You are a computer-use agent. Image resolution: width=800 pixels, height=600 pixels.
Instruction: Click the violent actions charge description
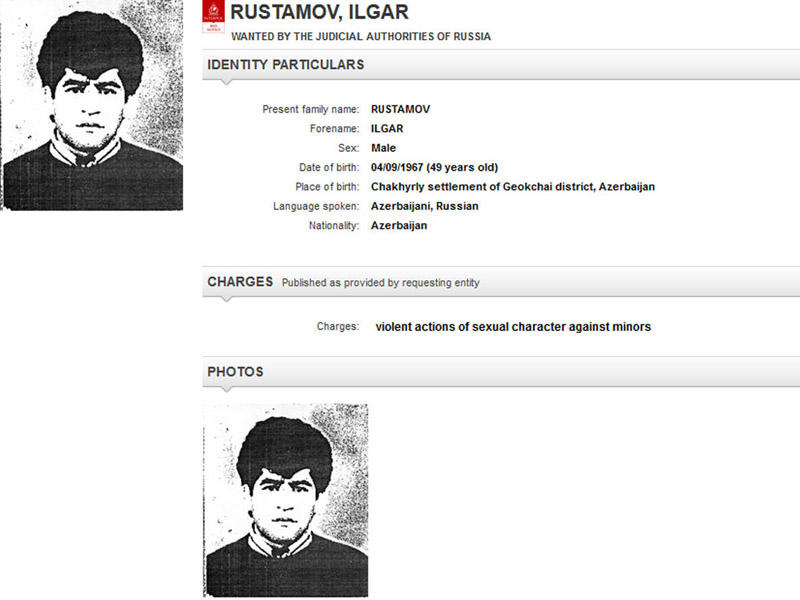(x=513, y=327)
